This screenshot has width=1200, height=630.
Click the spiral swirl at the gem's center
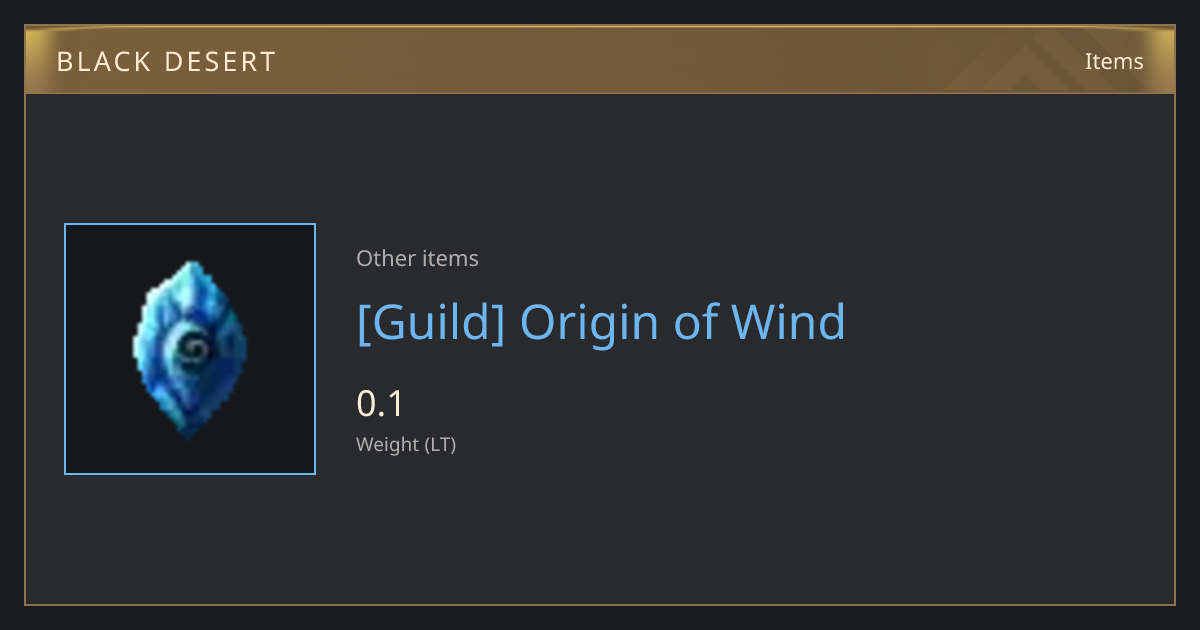190,348
